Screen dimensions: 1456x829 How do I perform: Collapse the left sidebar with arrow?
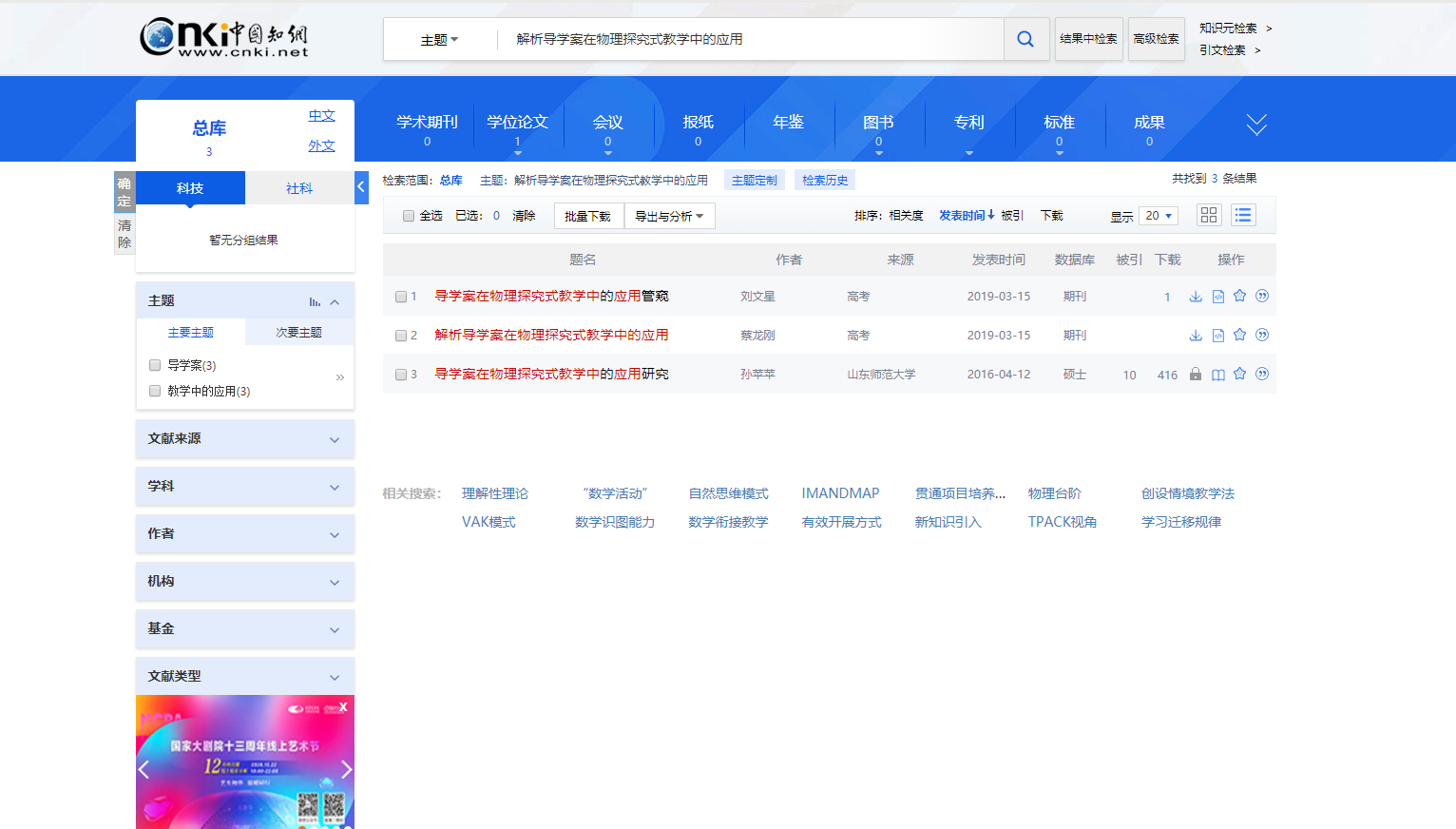point(361,187)
